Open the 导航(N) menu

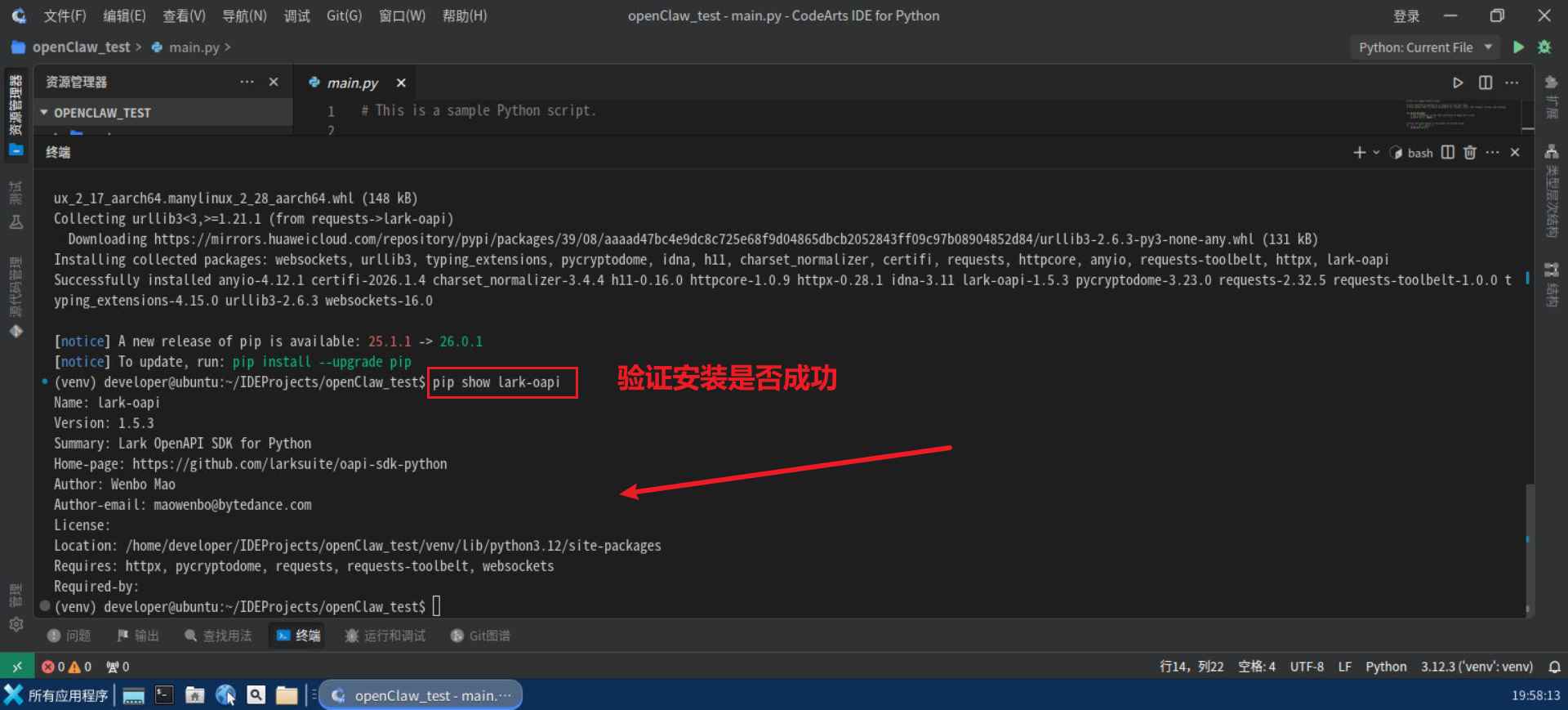point(244,16)
